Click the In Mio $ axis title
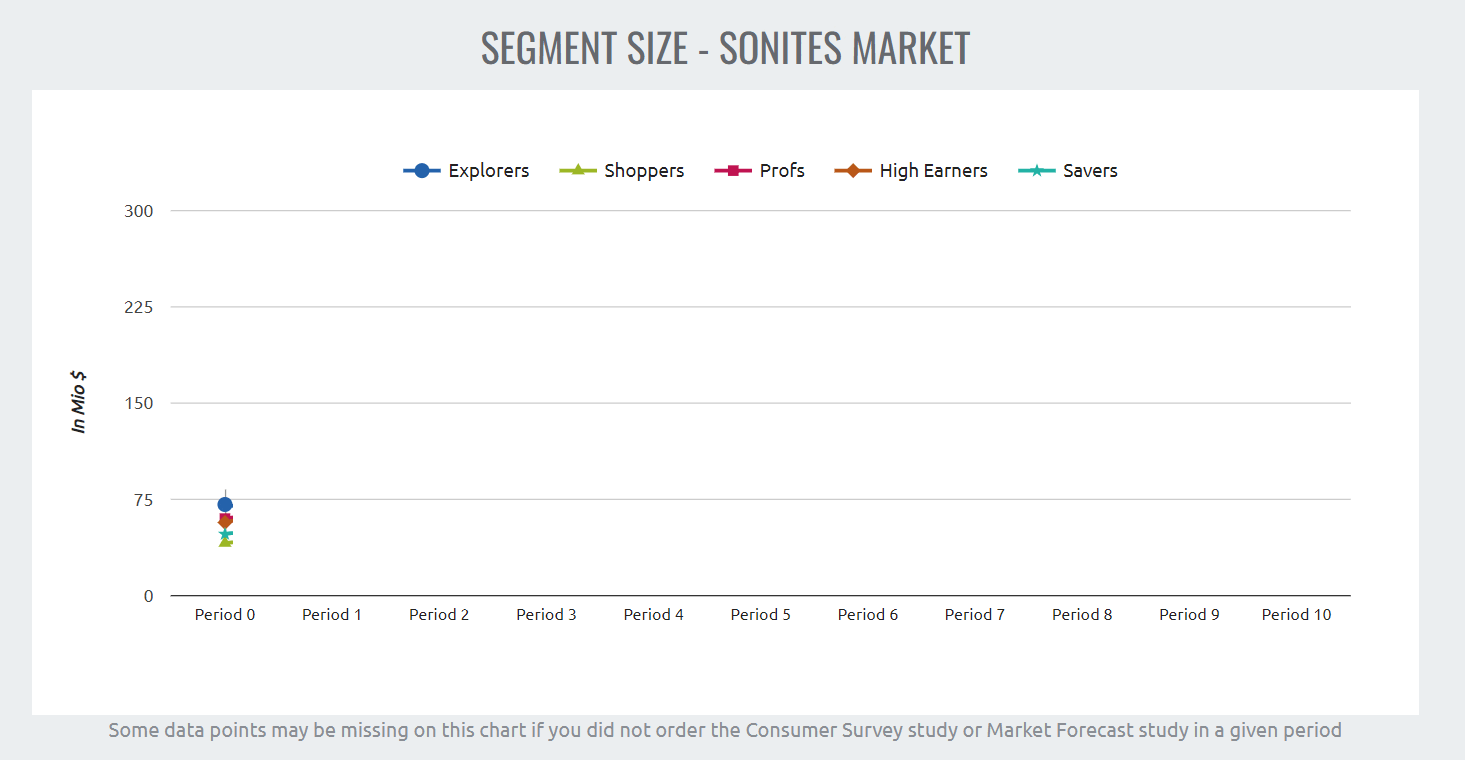Screen dimensions: 1465x760 (79, 402)
